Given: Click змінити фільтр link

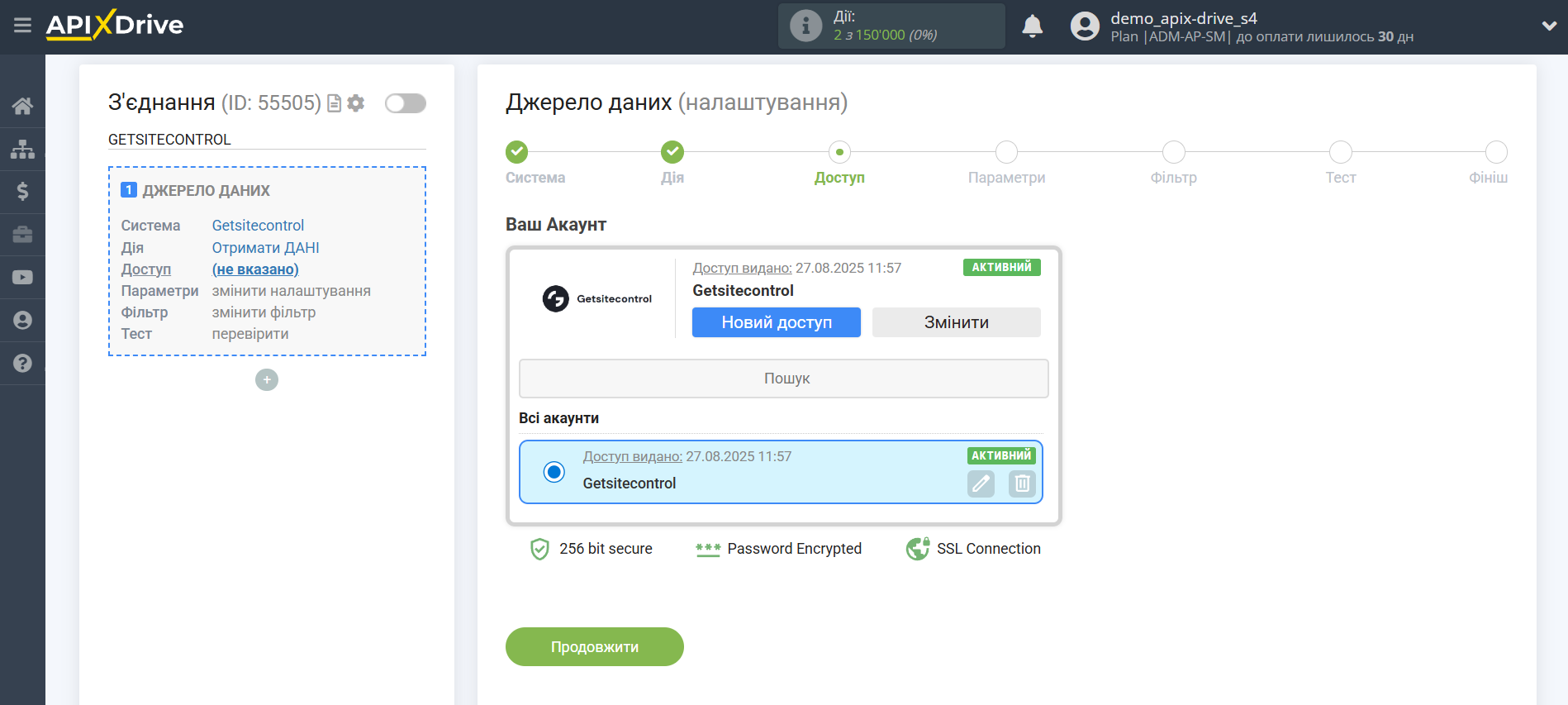Looking at the screenshot, I should (x=264, y=312).
